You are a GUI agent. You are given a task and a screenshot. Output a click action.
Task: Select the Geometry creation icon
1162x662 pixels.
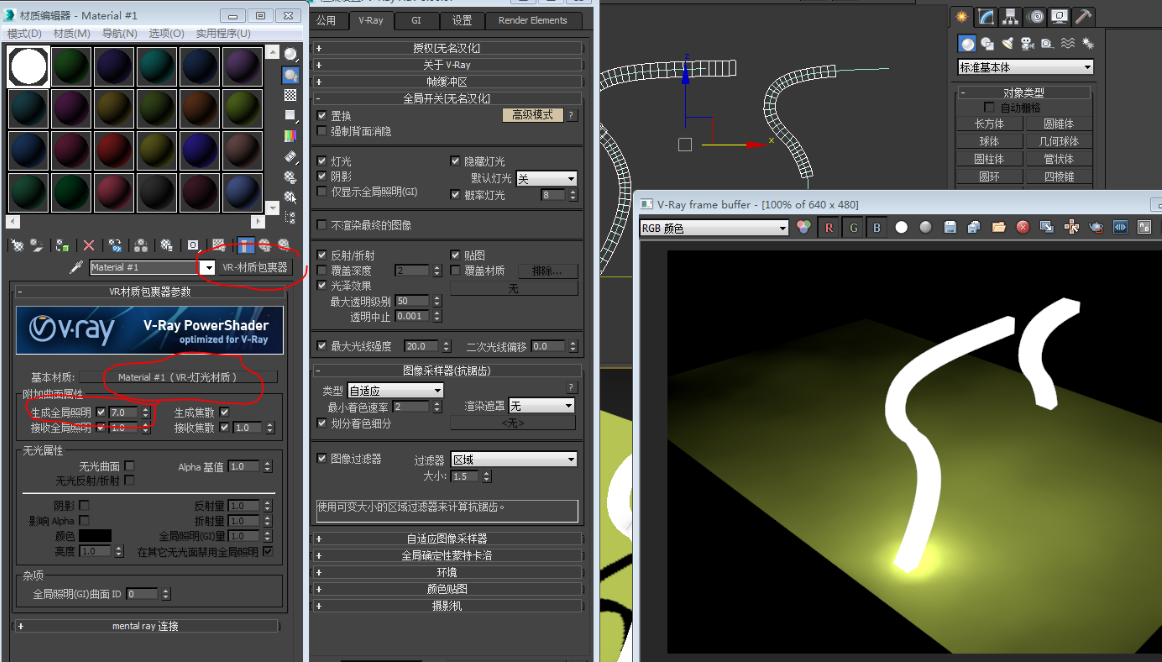(967, 43)
